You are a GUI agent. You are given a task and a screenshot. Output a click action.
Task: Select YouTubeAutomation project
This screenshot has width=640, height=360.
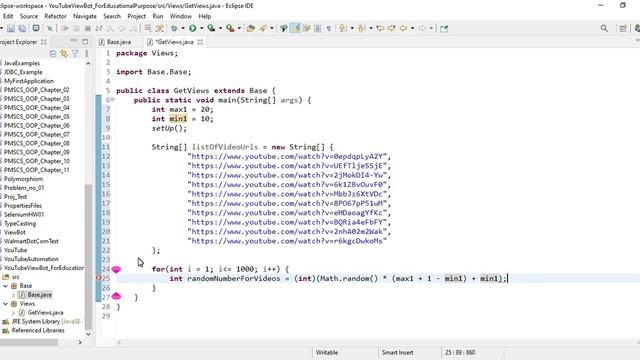tap(31, 259)
